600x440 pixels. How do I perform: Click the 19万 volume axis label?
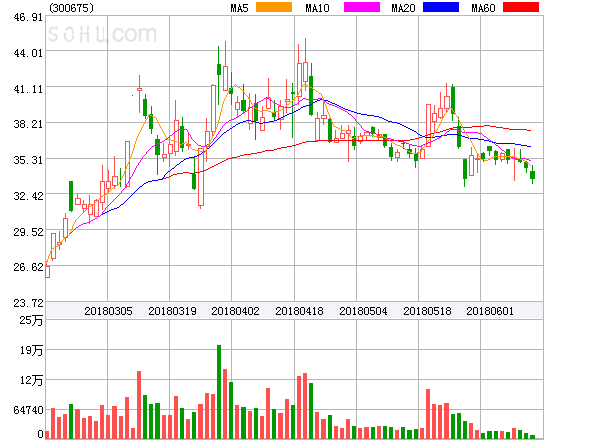(31, 350)
